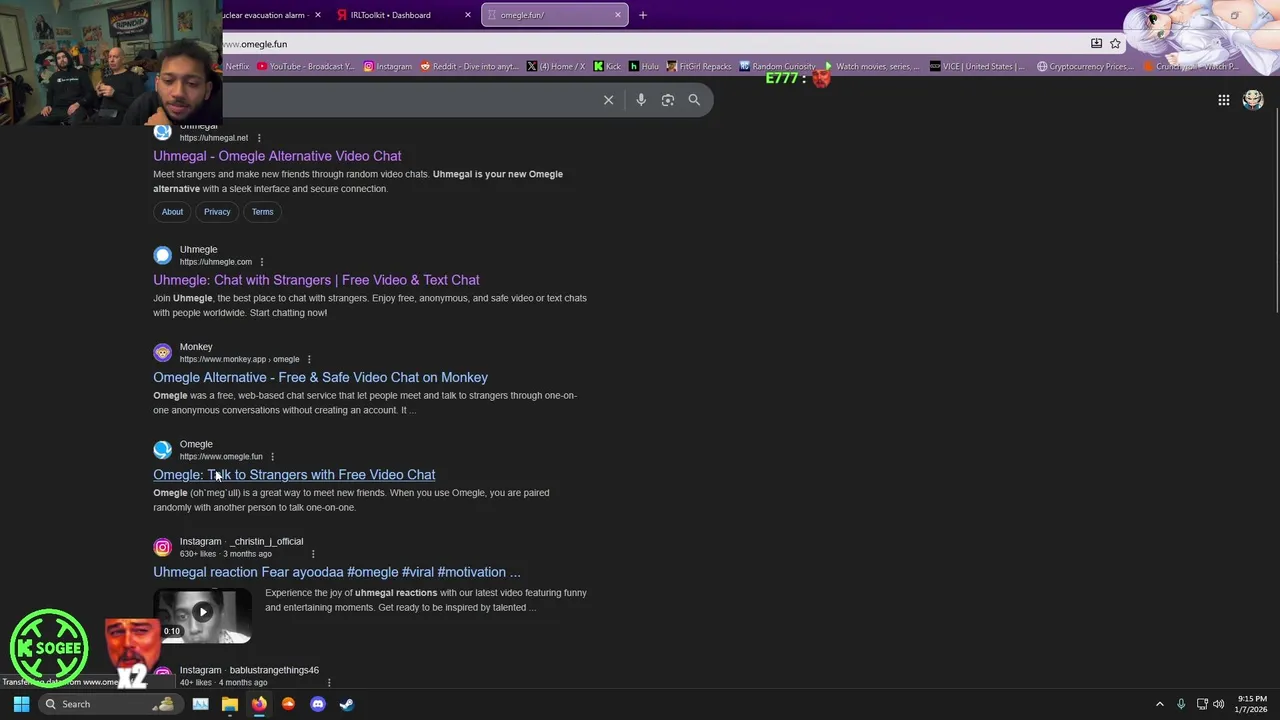Open VICE United States bookmark

pyautogui.click(x=977, y=66)
